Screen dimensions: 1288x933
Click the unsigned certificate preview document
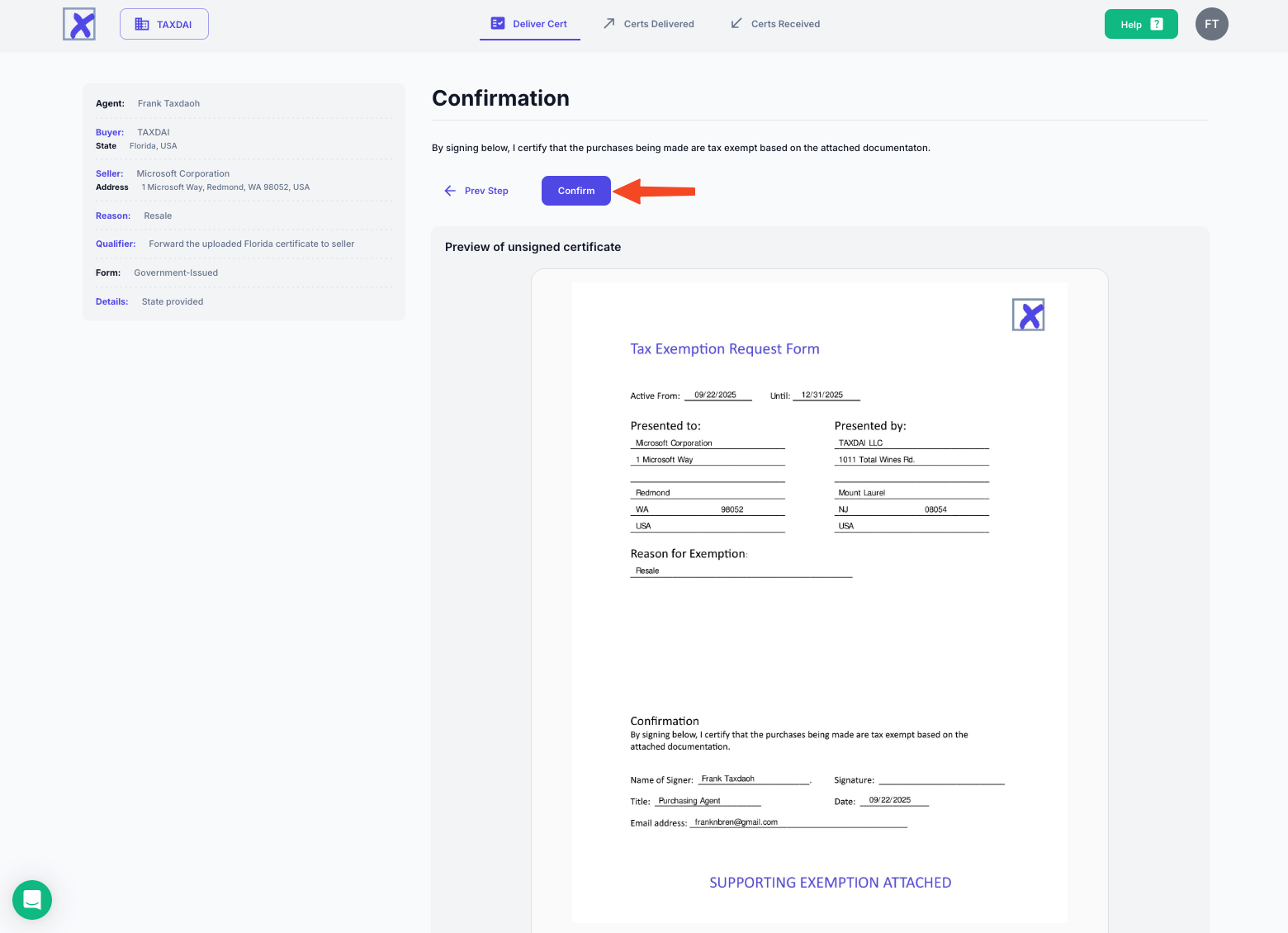819,603
